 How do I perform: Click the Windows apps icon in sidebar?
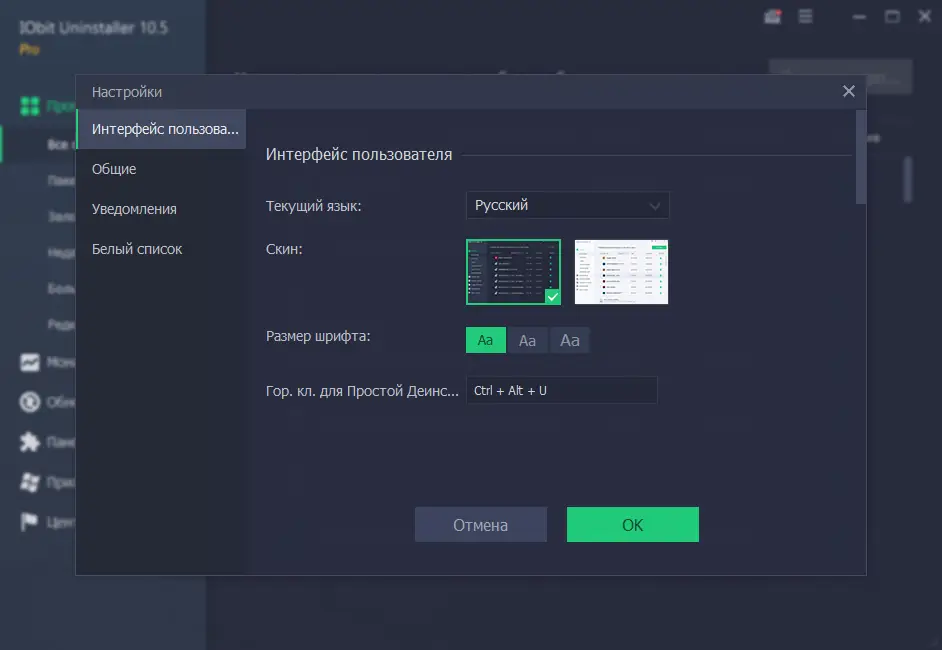pos(29,482)
